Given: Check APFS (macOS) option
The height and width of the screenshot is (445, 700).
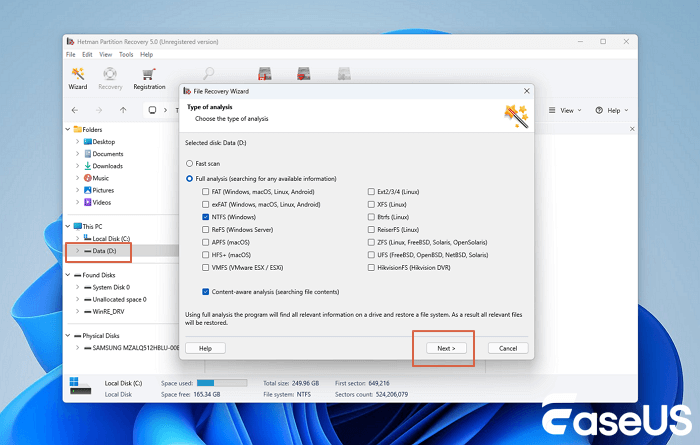Looking at the screenshot, I should click(x=205, y=242).
